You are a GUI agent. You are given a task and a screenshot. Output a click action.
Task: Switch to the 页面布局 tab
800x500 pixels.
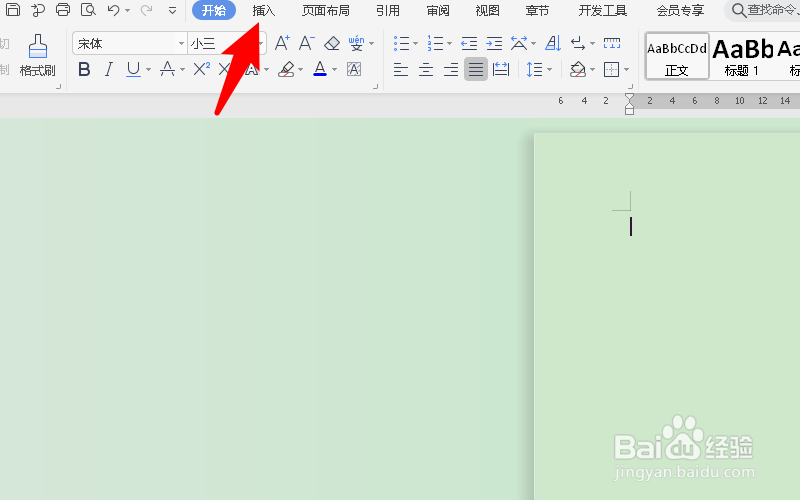pos(326,10)
